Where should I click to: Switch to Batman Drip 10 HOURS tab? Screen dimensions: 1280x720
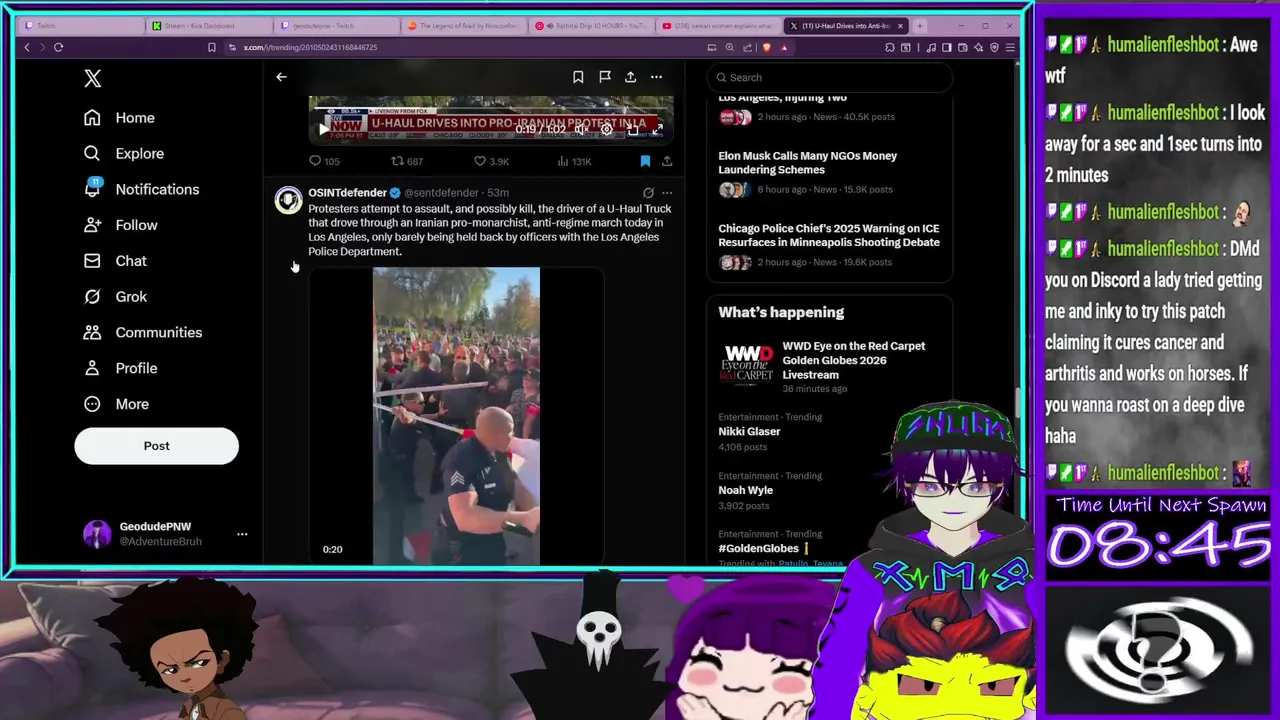[590, 26]
